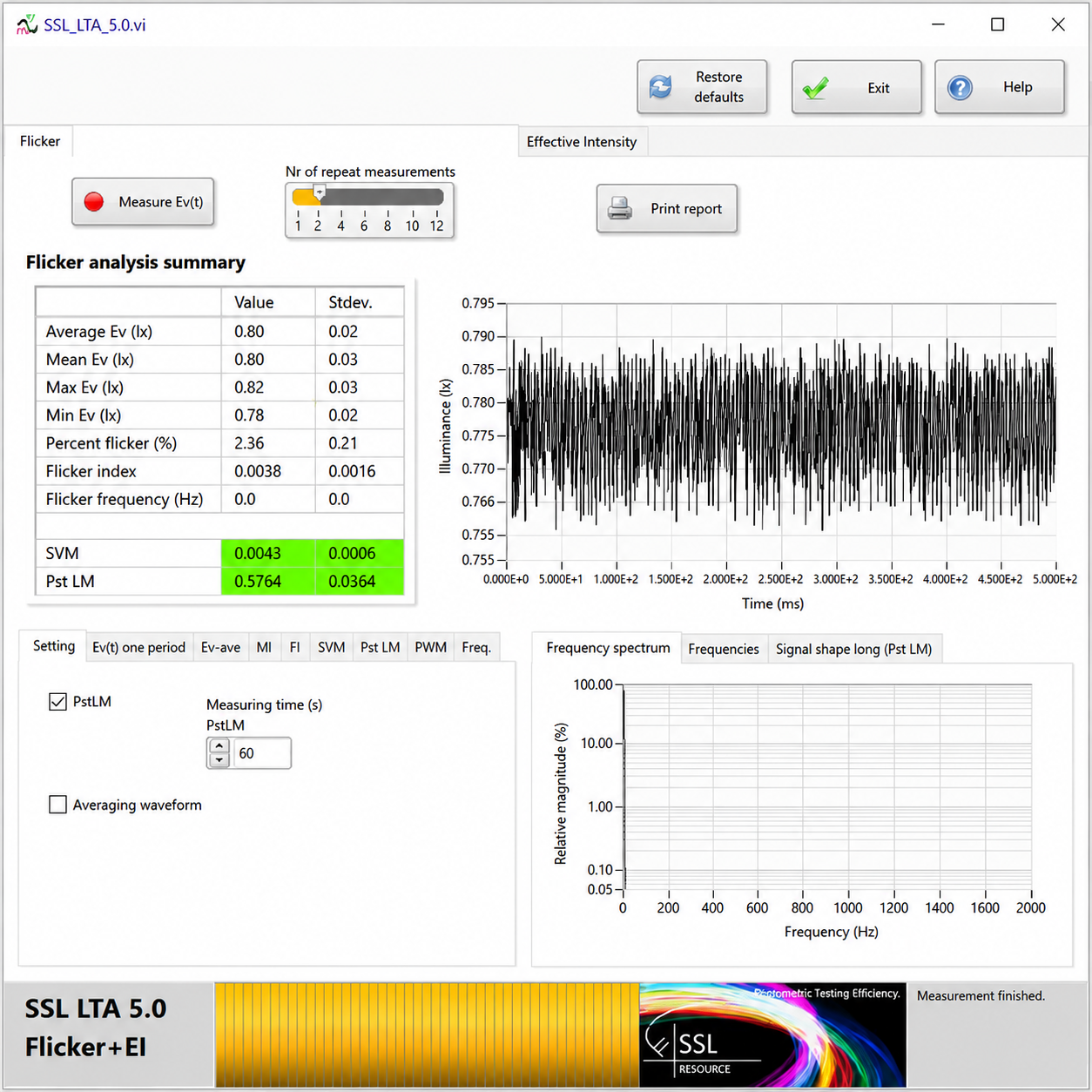Click the Min Ev (lx) value 0.78

(268, 415)
